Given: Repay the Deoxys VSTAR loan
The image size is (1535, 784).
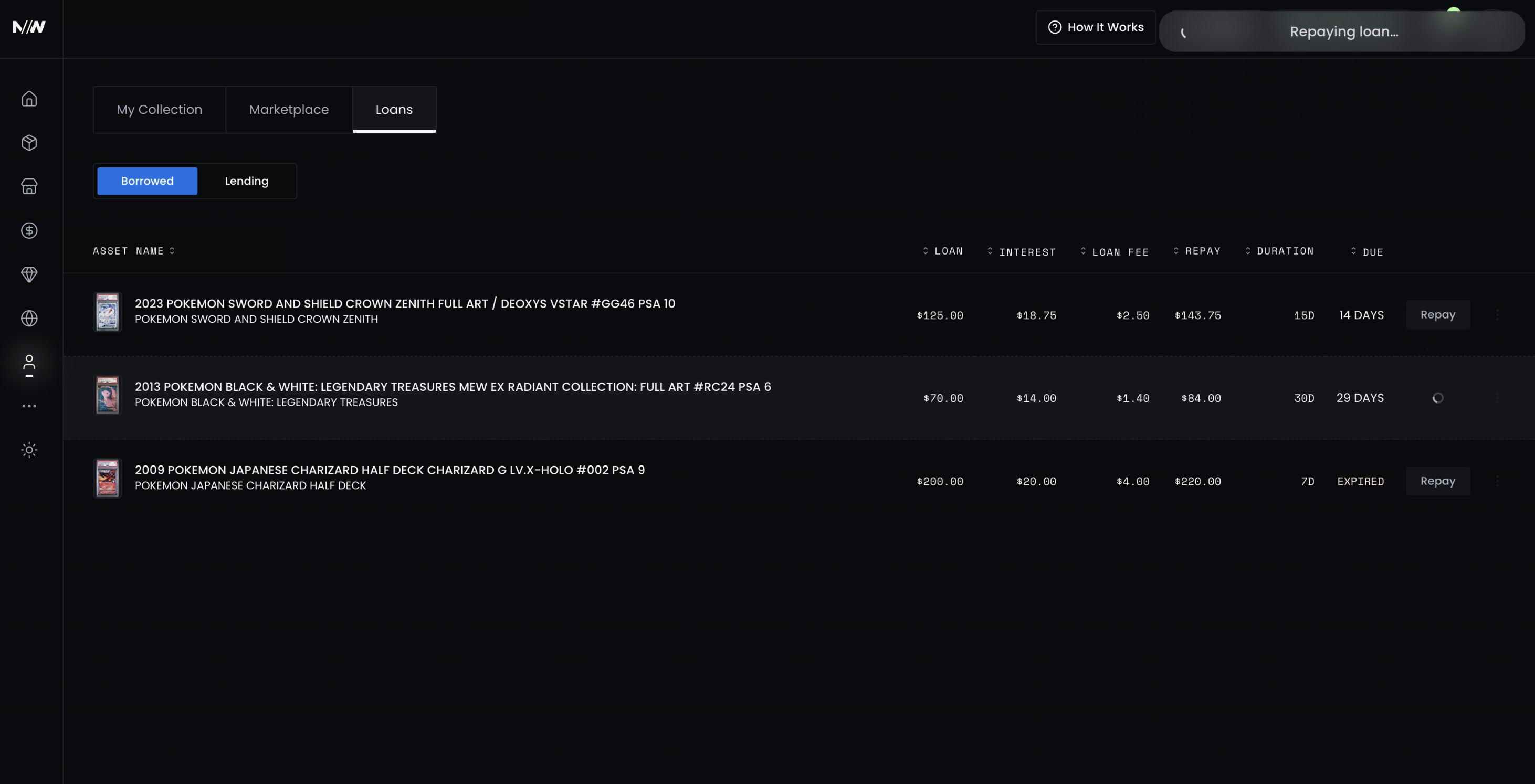Looking at the screenshot, I should [x=1438, y=314].
